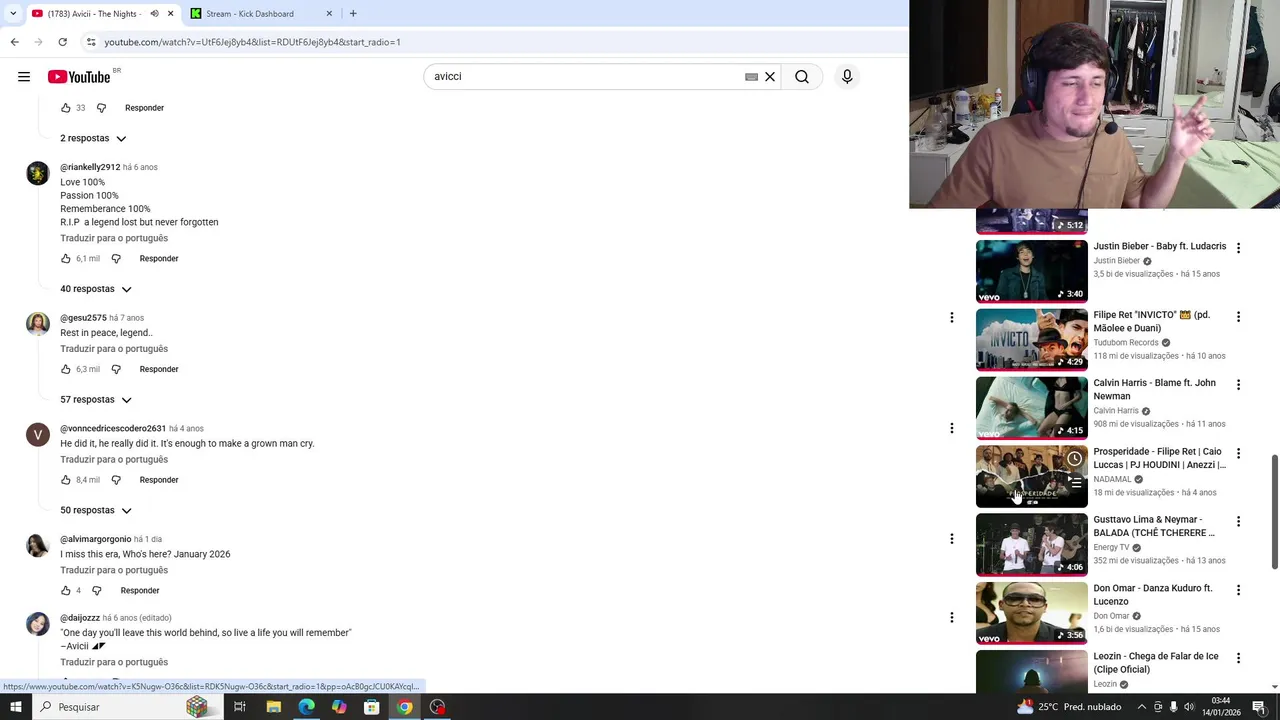Expand the 2 respostas thread
Image resolution: width=1280 pixels, height=720 pixels.
click(93, 138)
